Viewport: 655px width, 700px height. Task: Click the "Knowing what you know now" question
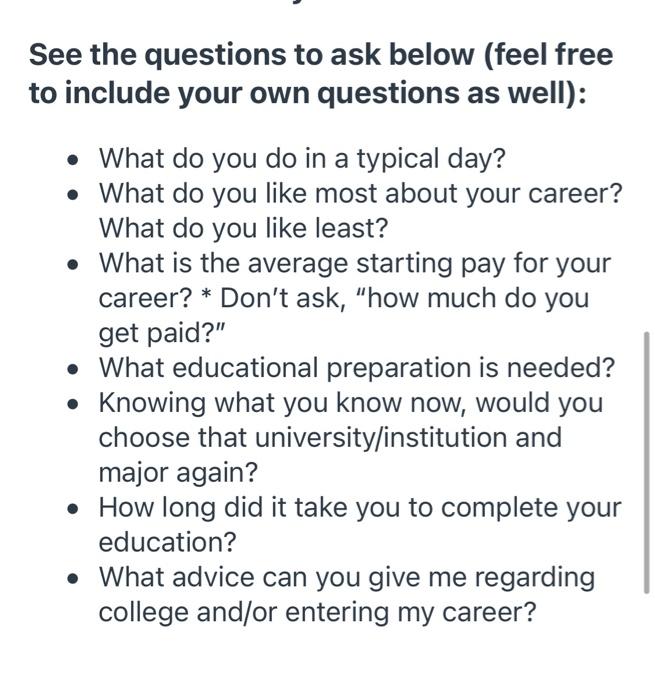pos(350,402)
